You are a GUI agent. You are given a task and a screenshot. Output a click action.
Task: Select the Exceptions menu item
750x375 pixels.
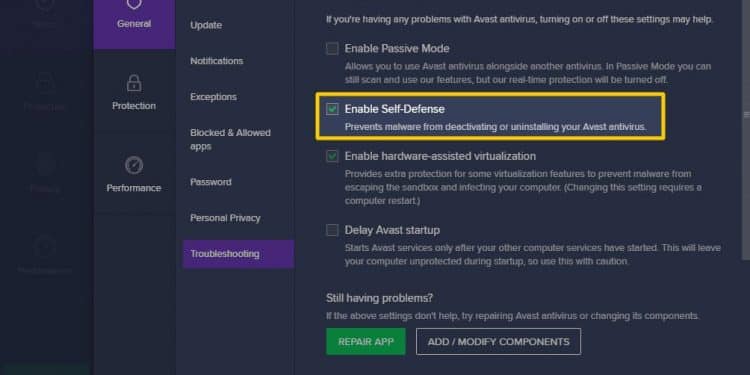coord(213,97)
